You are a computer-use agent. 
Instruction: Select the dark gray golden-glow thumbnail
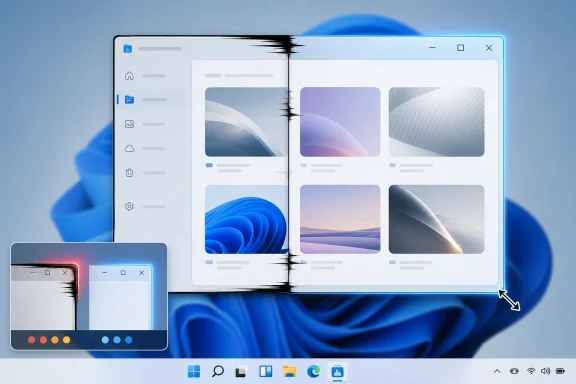coord(436,219)
